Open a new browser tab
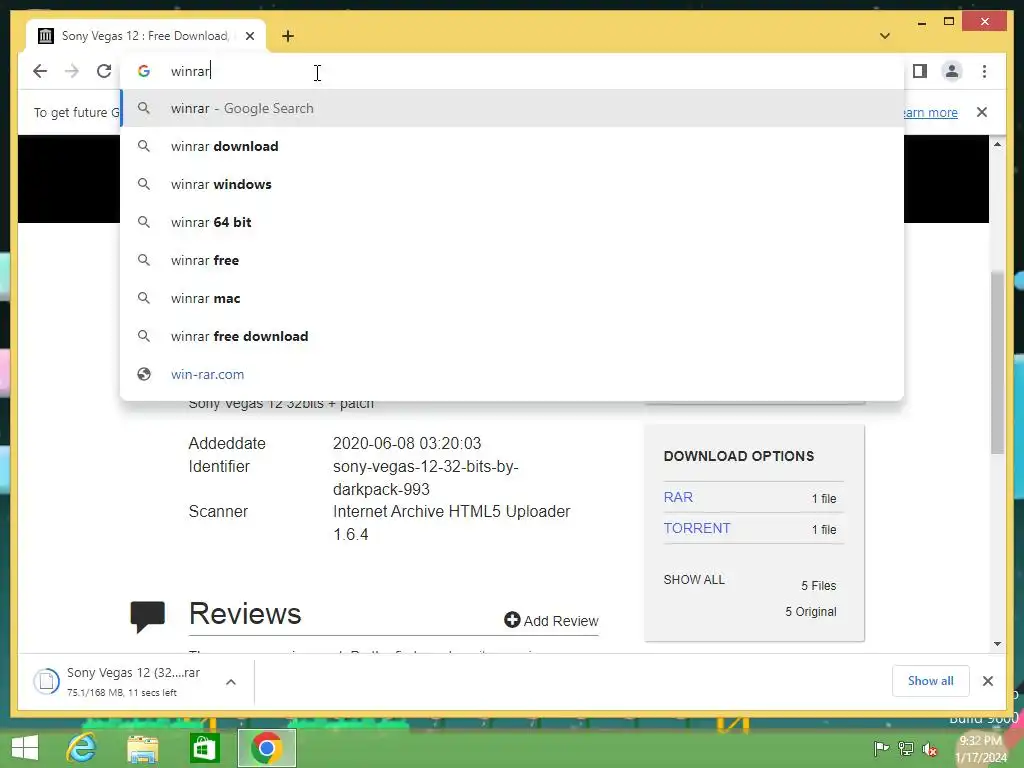Viewport: 1024px width, 768px height. (x=288, y=36)
